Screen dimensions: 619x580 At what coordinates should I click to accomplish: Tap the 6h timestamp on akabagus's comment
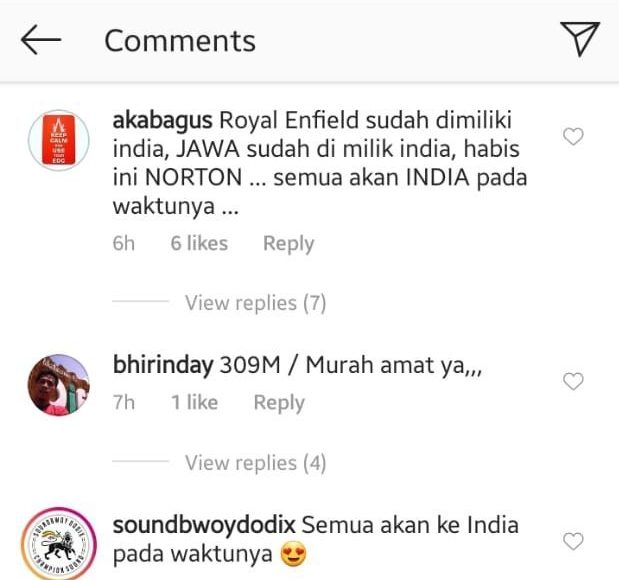coord(124,243)
